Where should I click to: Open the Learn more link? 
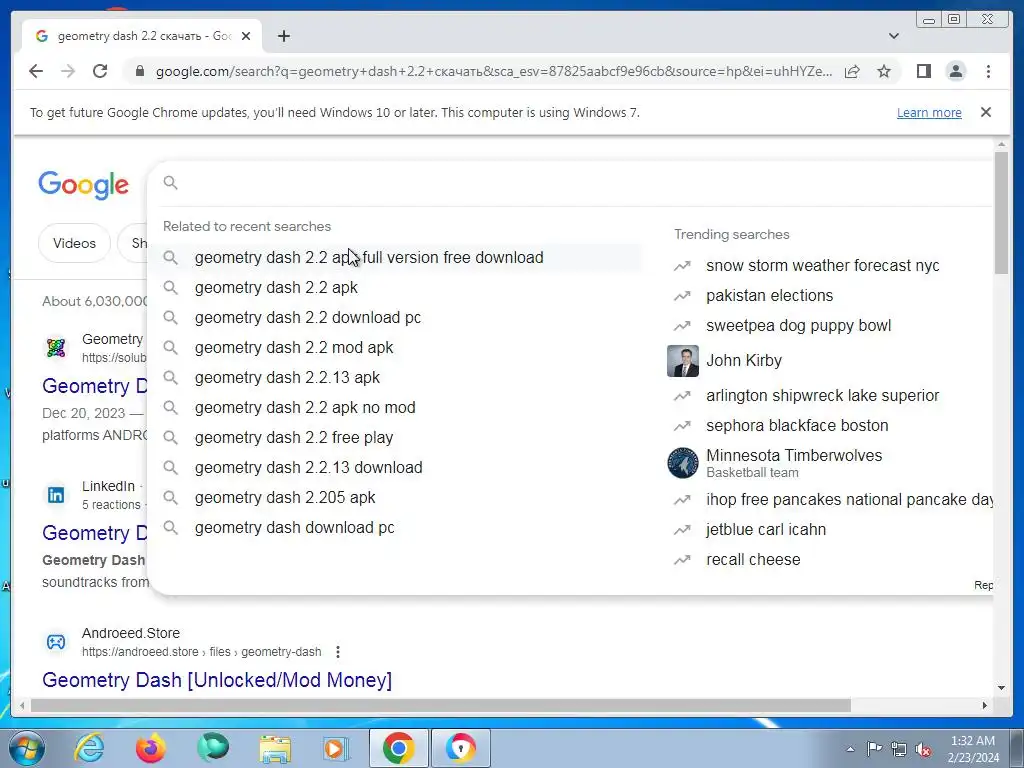[929, 112]
